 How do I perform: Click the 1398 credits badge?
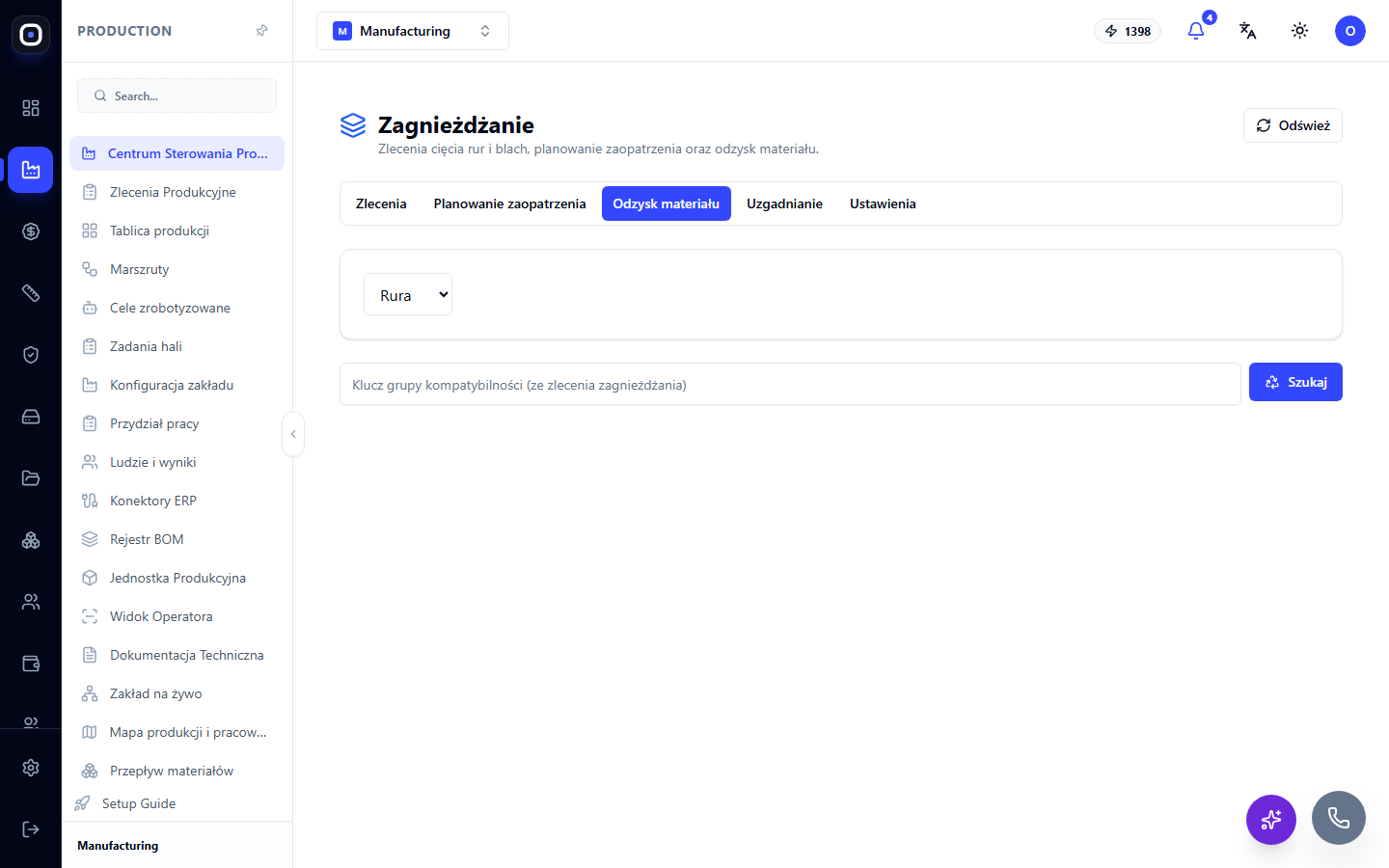[1128, 31]
